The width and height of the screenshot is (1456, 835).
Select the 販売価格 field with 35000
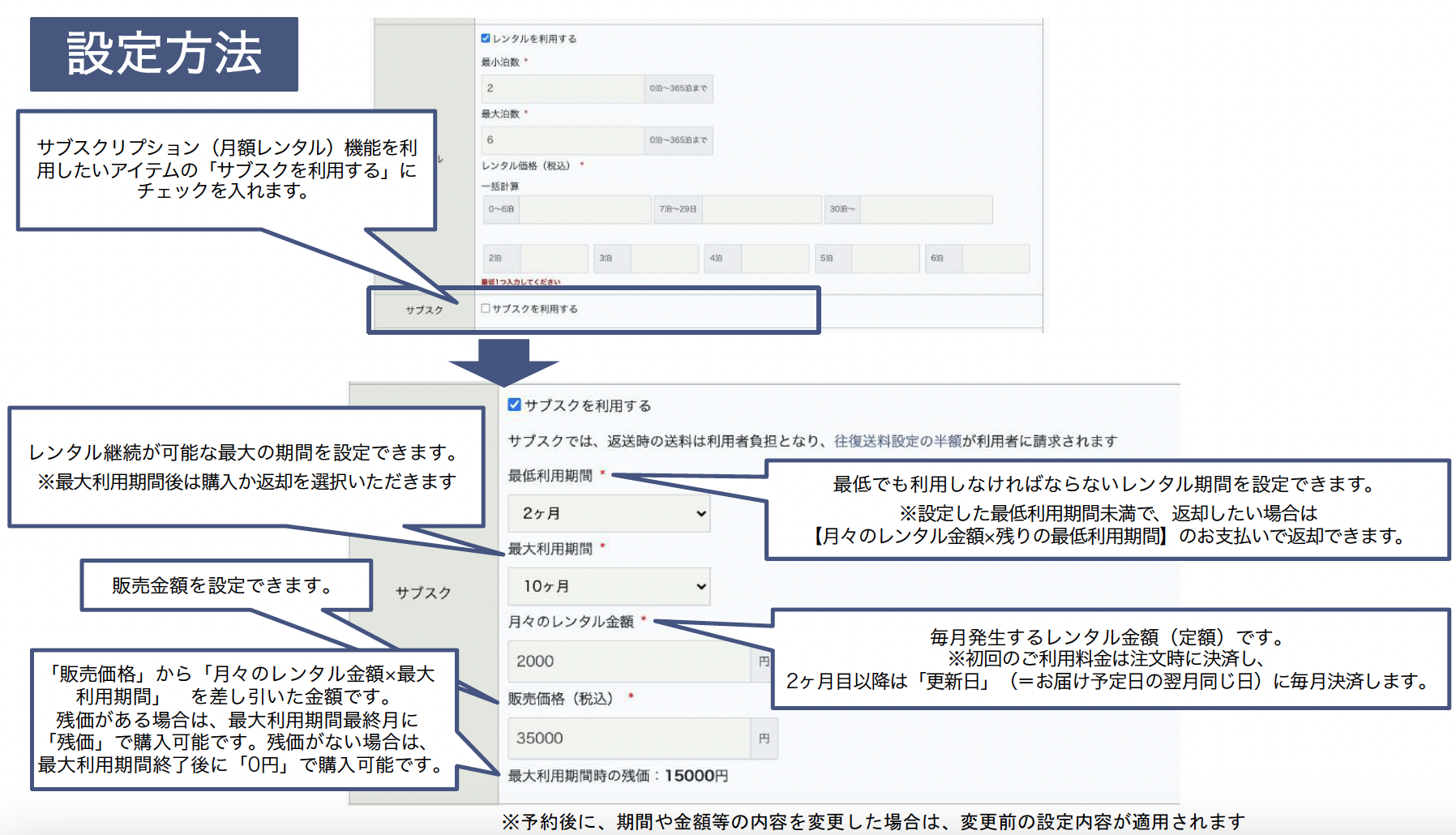[629, 739]
